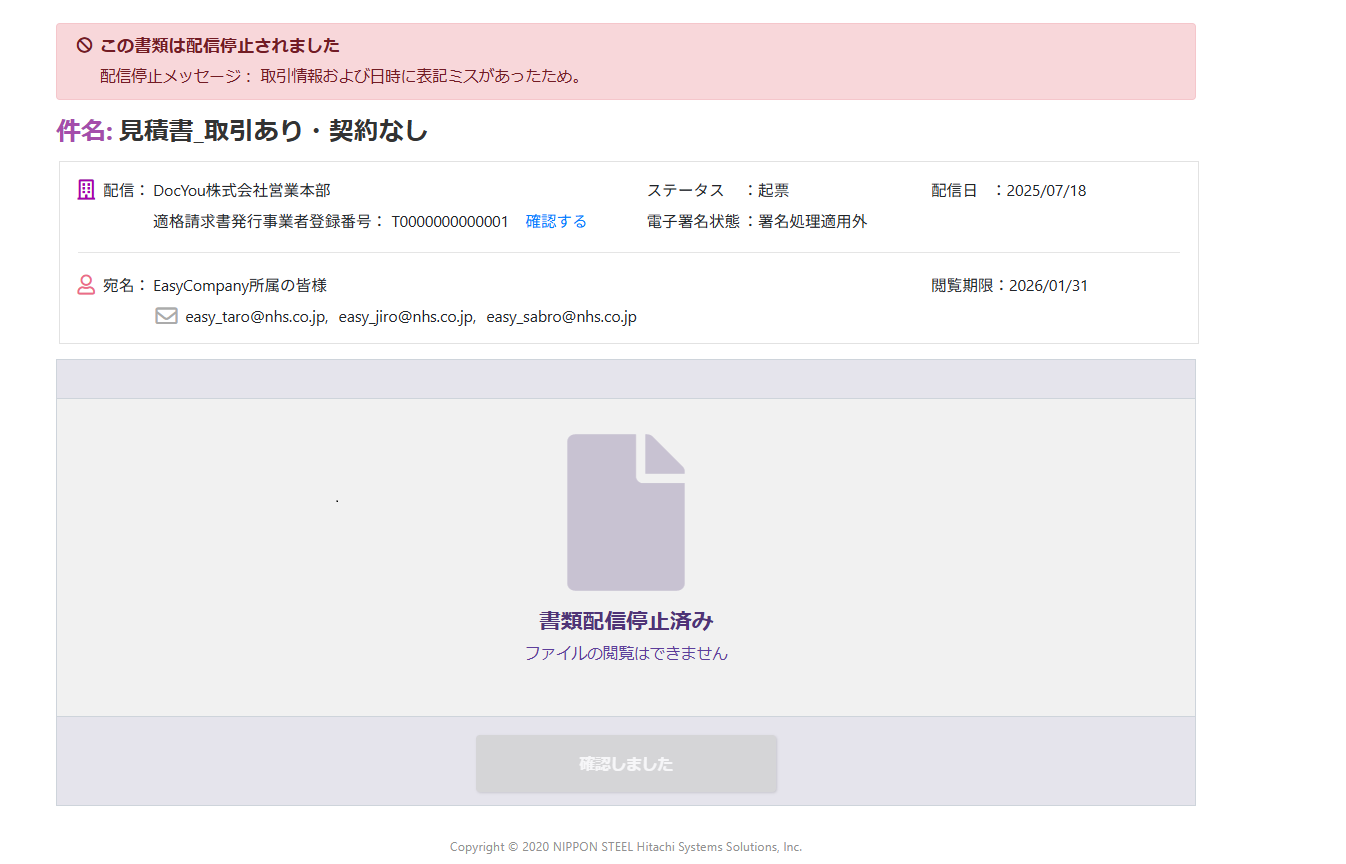
Task: Select the easy_sabro@nhs.co.jp email address
Action: click(561, 317)
